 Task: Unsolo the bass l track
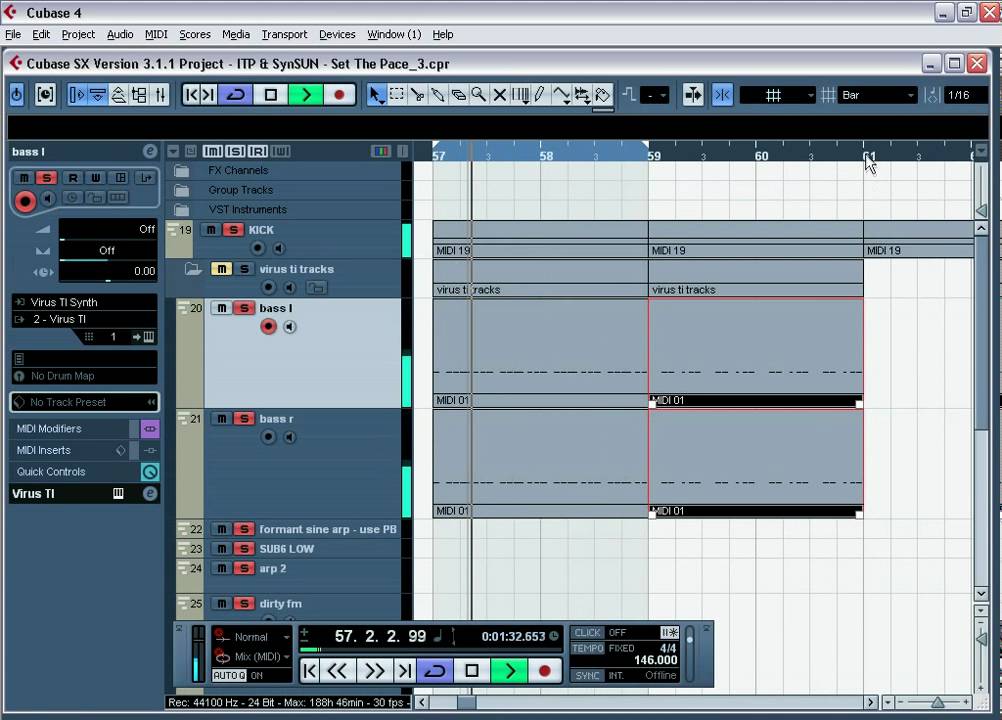coord(243,309)
